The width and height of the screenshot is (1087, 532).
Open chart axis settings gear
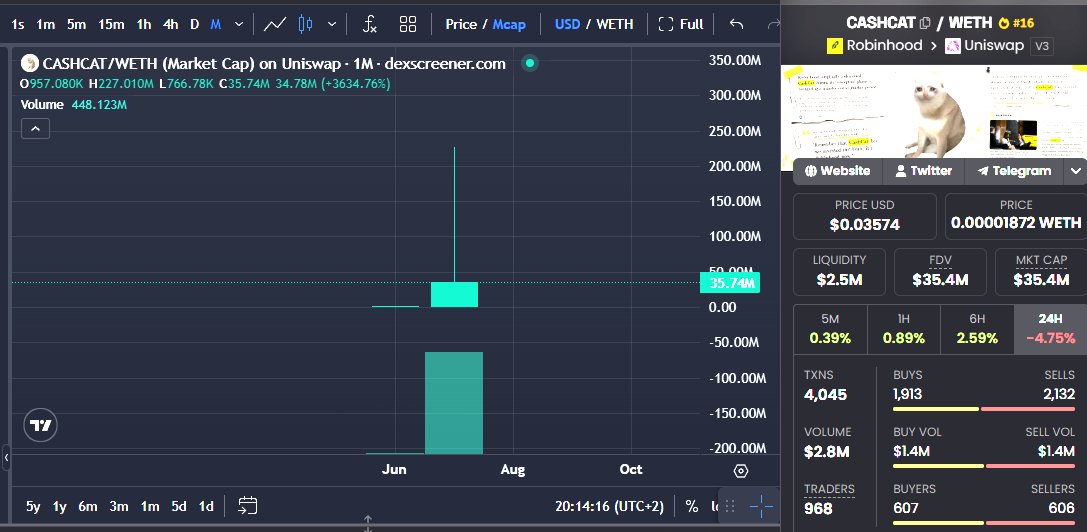740,472
